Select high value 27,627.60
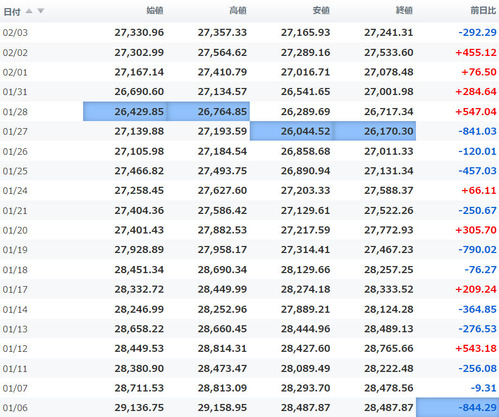The height and width of the screenshot is (417, 499). pyautogui.click(x=222, y=190)
